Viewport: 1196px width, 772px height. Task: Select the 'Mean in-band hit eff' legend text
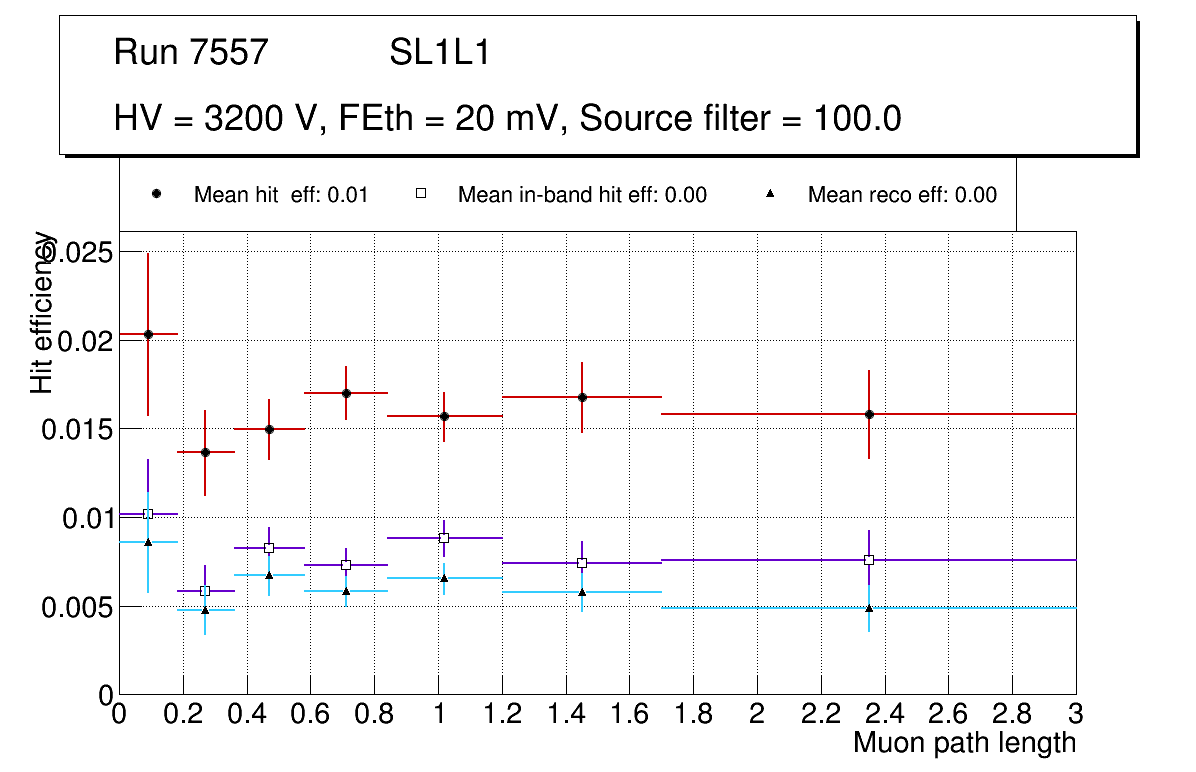click(582, 195)
